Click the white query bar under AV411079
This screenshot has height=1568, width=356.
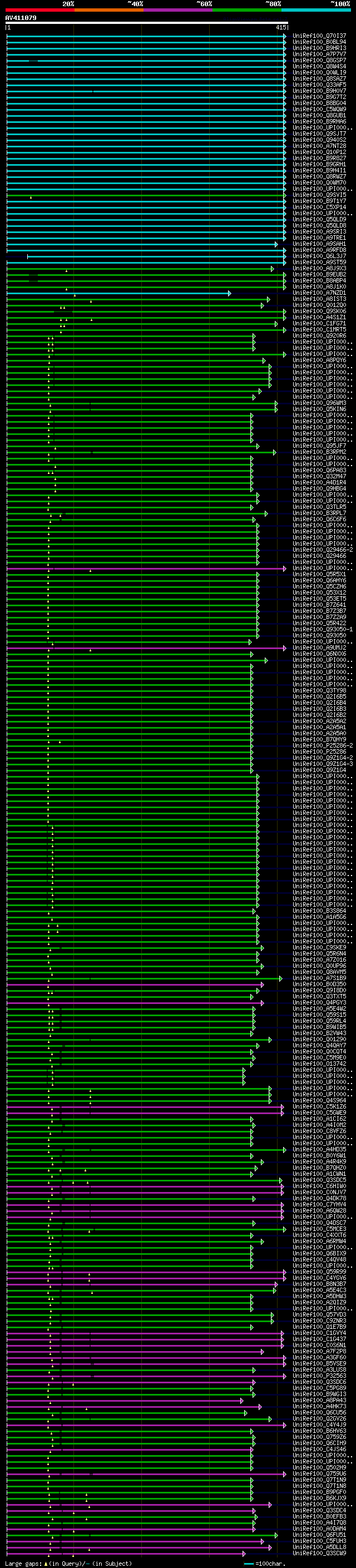coord(147,23)
